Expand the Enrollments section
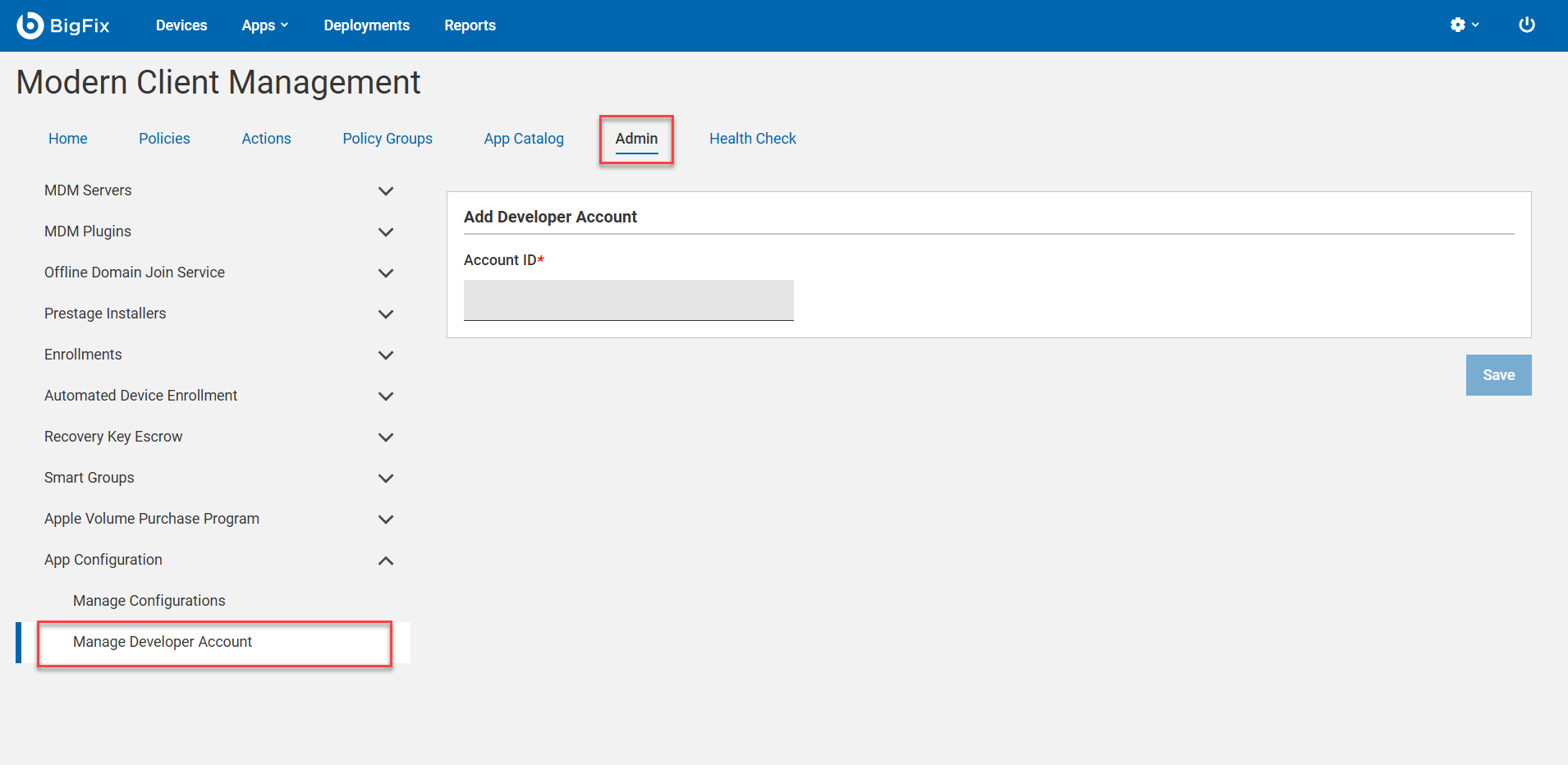The height and width of the screenshot is (765, 1568). click(386, 355)
